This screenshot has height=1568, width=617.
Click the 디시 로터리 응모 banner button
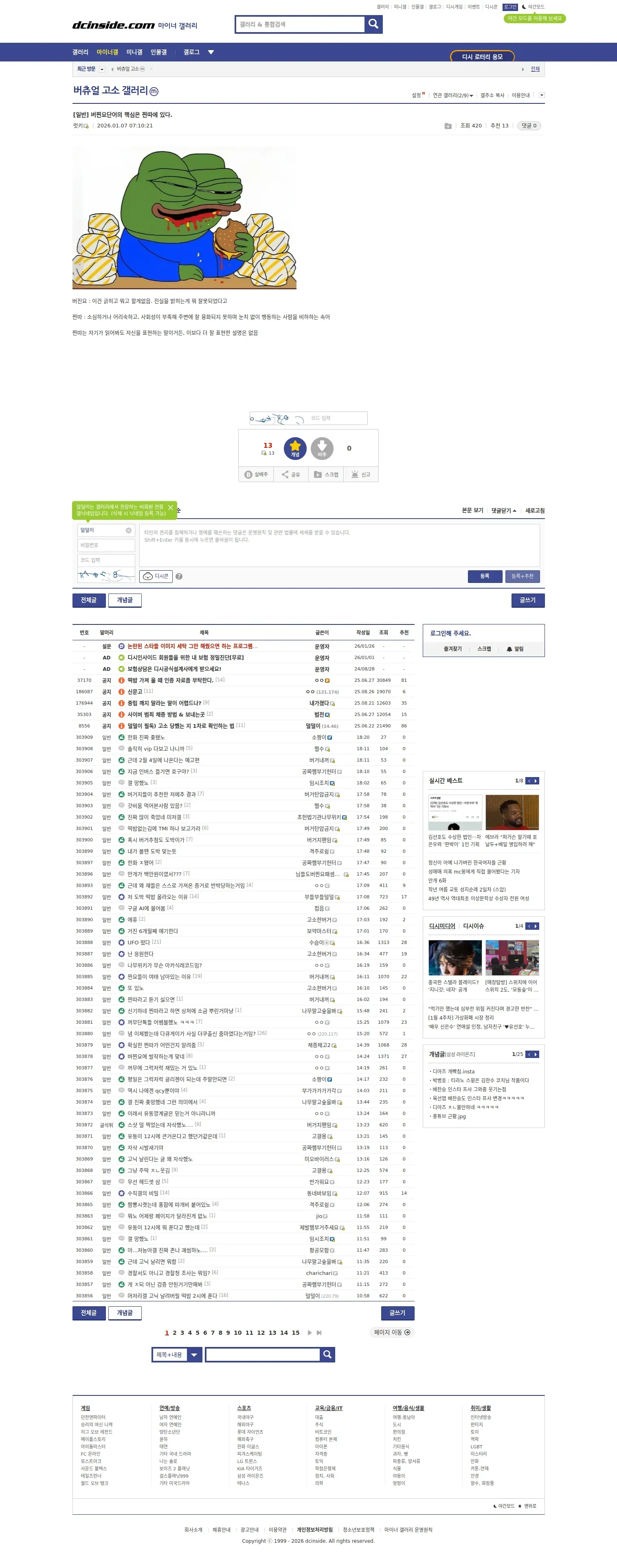tap(482, 57)
